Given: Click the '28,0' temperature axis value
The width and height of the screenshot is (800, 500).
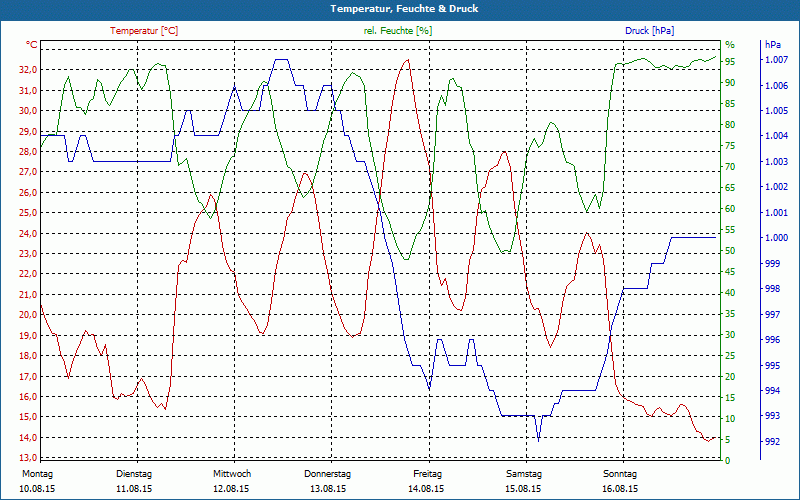Looking at the screenshot, I should pyautogui.click(x=29, y=152).
